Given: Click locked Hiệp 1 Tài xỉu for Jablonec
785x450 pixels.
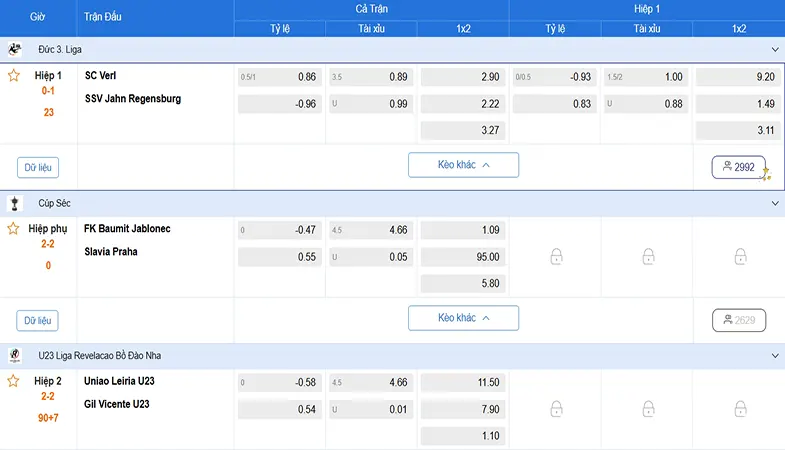Looking at the screenshot, I should point(648,256).
